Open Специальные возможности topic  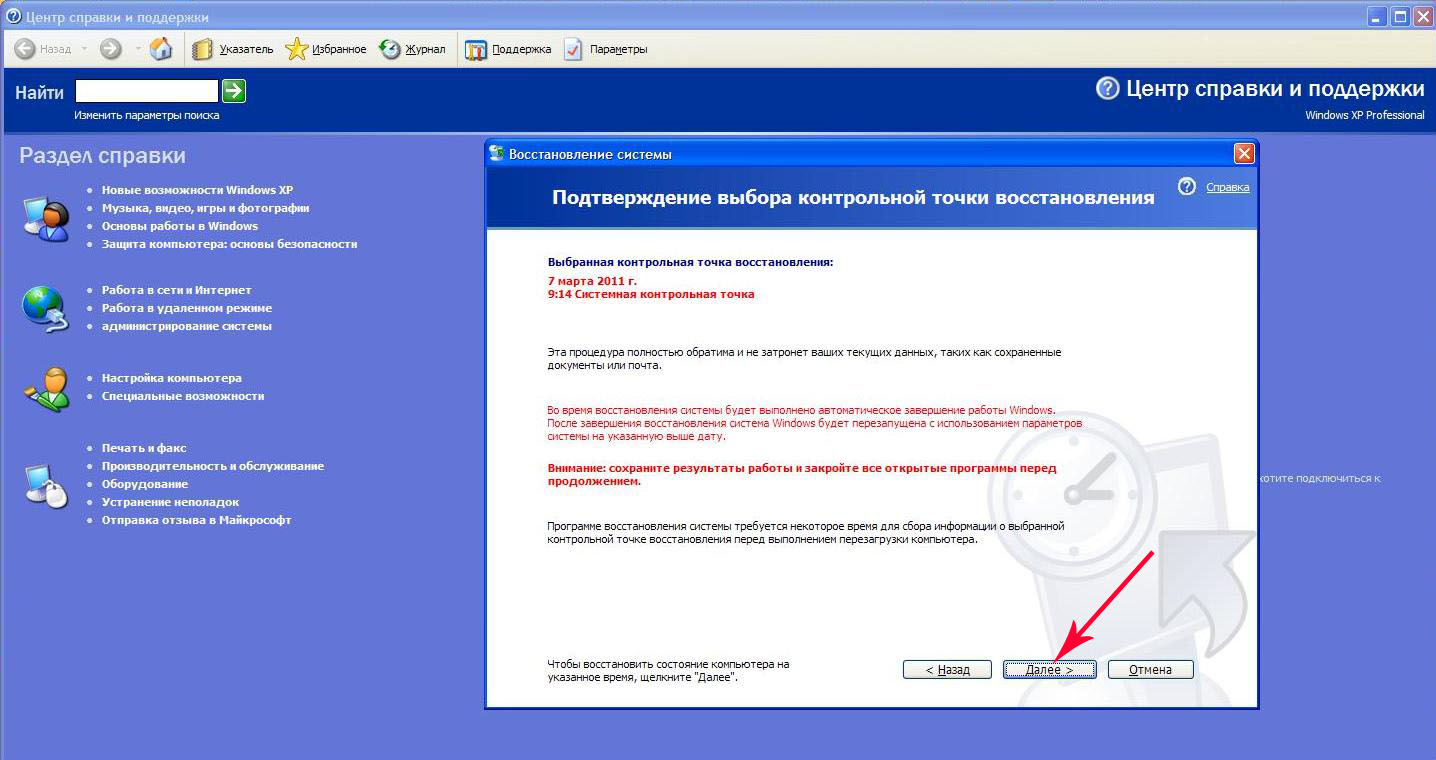183,396
